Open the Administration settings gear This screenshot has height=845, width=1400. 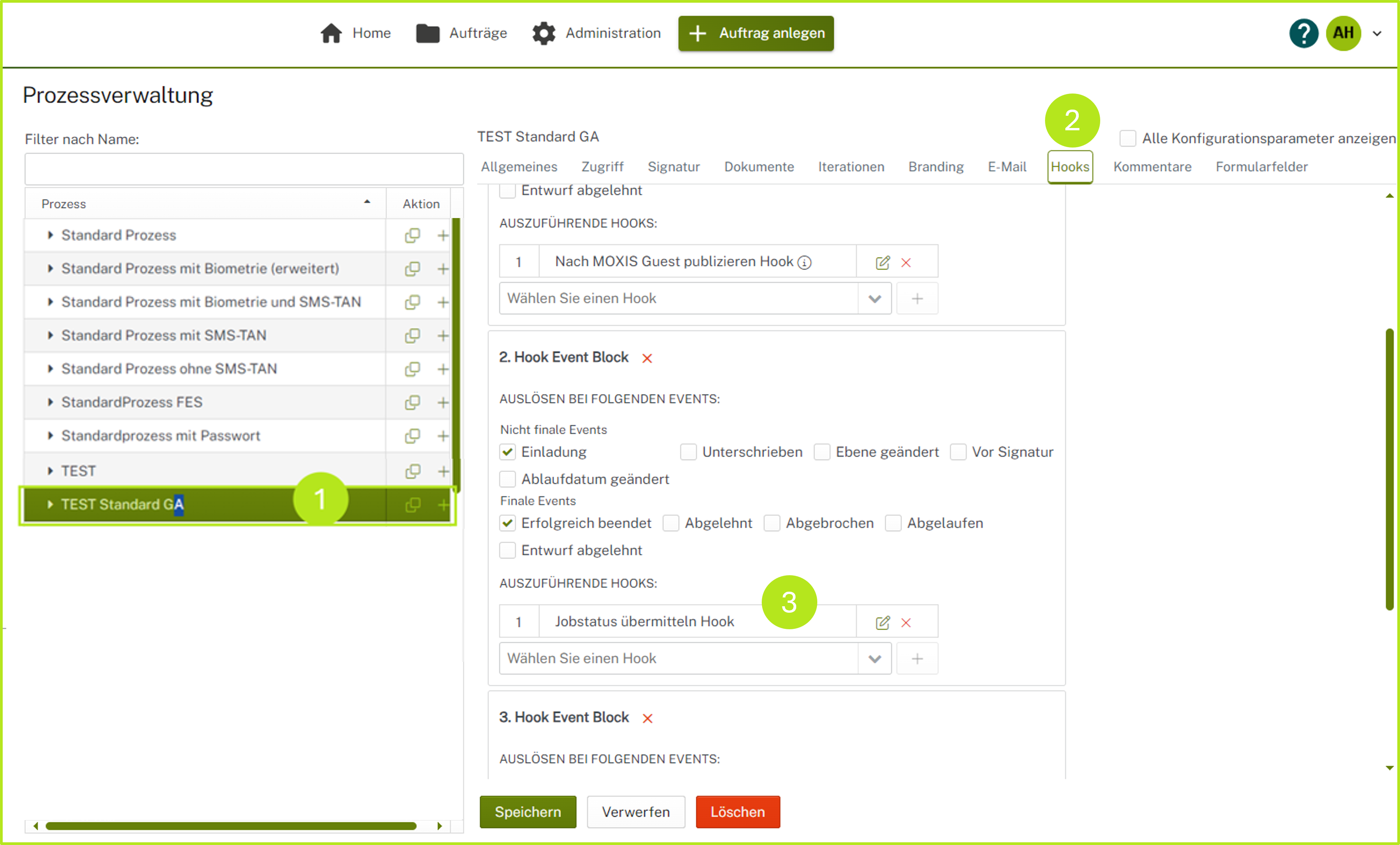(x=544, y=33)
